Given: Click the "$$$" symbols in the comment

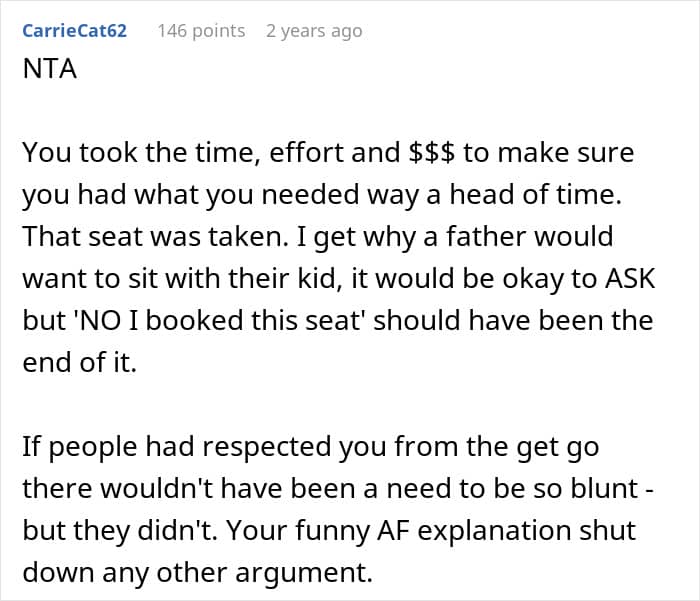Looking at the screenshot, I should [x=434, y=154].
